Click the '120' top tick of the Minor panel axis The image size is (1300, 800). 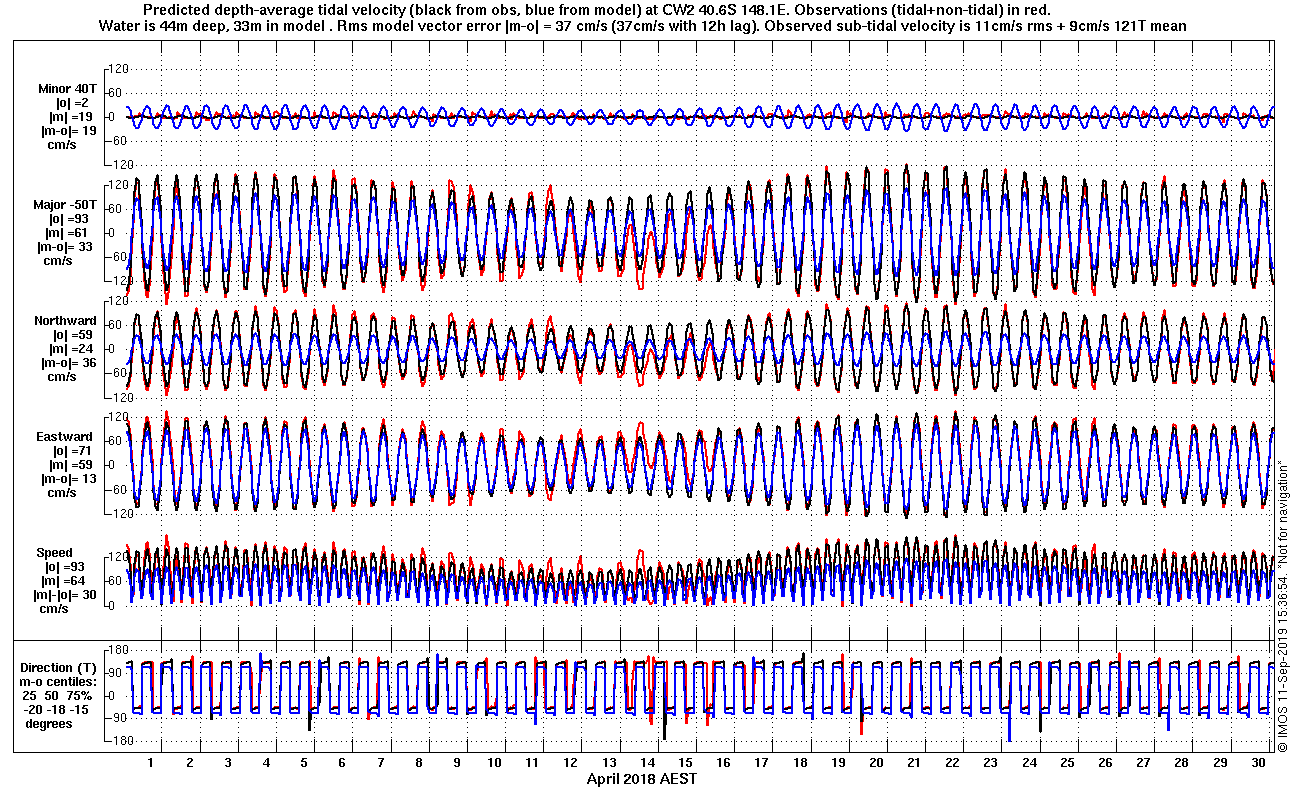(119, 69)
